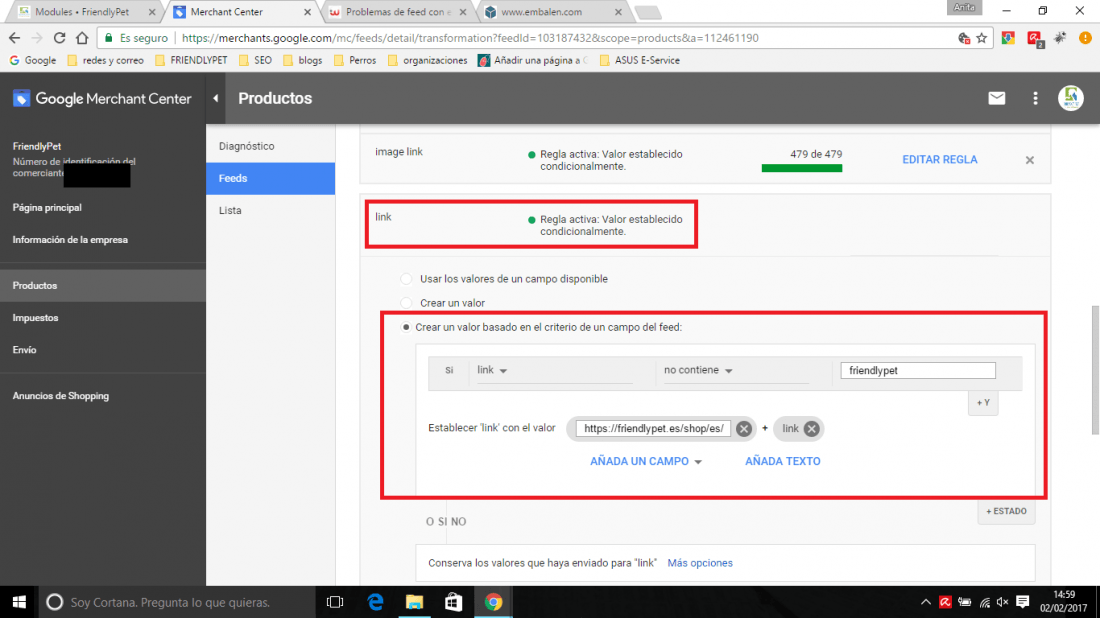Open the Action Center notifications icon
1100x618 pixels.
pyautogui.click(x=1023, y=602)
